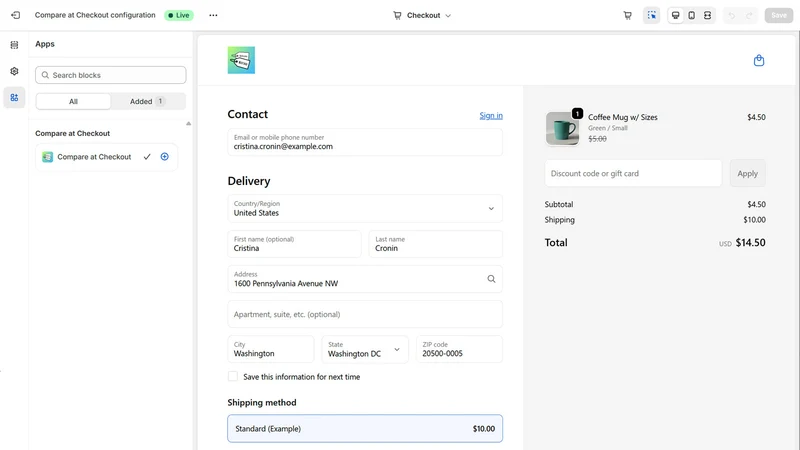The width and height of the screenshot is (800, 450).
Task: Click the First name field
Action: tap(294, 244)
